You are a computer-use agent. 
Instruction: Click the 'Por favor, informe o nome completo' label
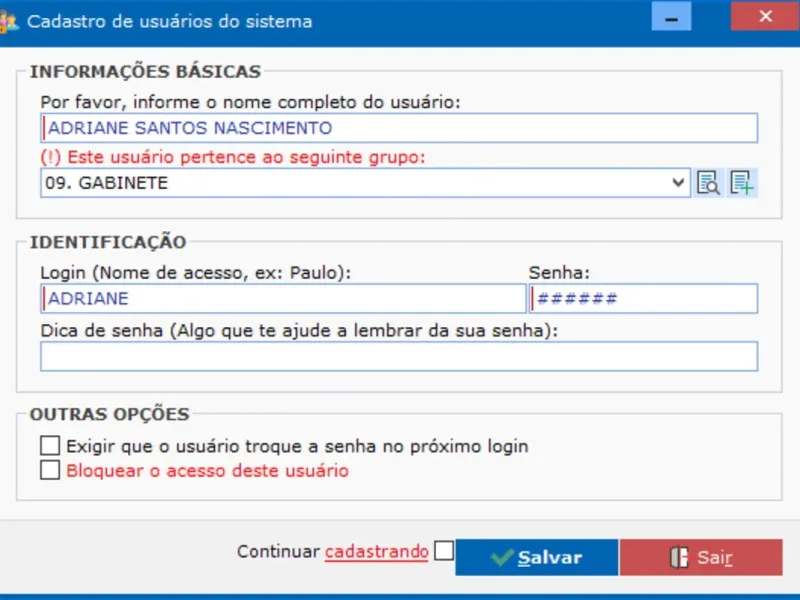click(251, 102)
